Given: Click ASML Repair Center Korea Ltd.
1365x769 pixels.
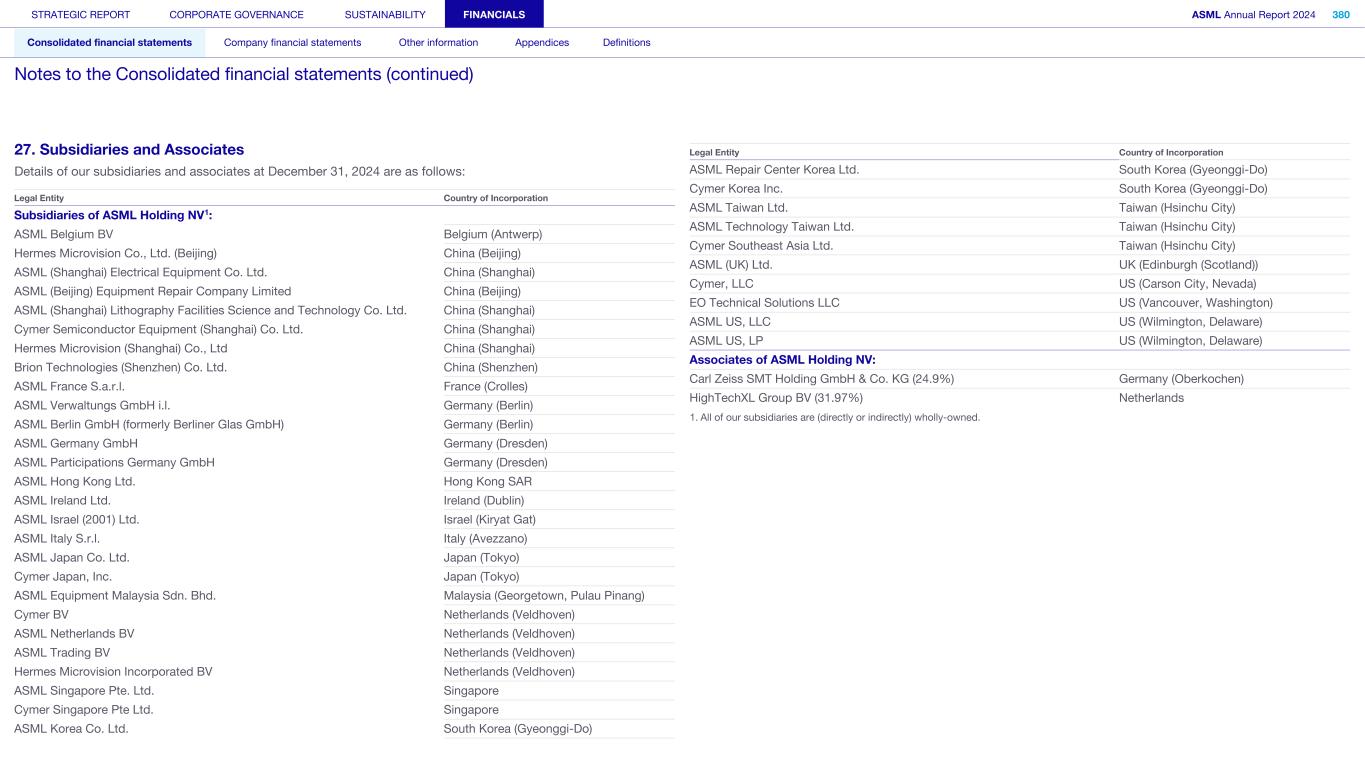Looking at the screenshot, I should pyautogui.click(x=774, y=169).
